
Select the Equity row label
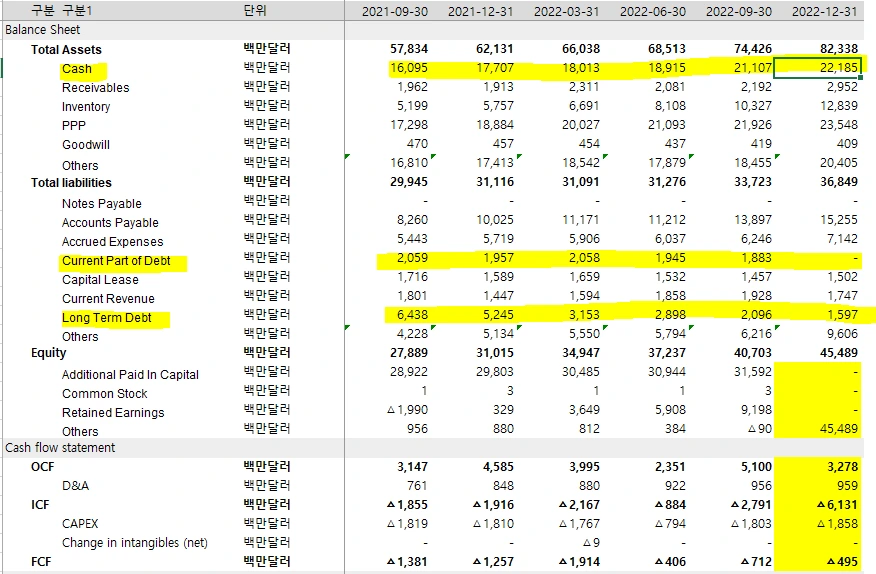(x=49, y=353)
